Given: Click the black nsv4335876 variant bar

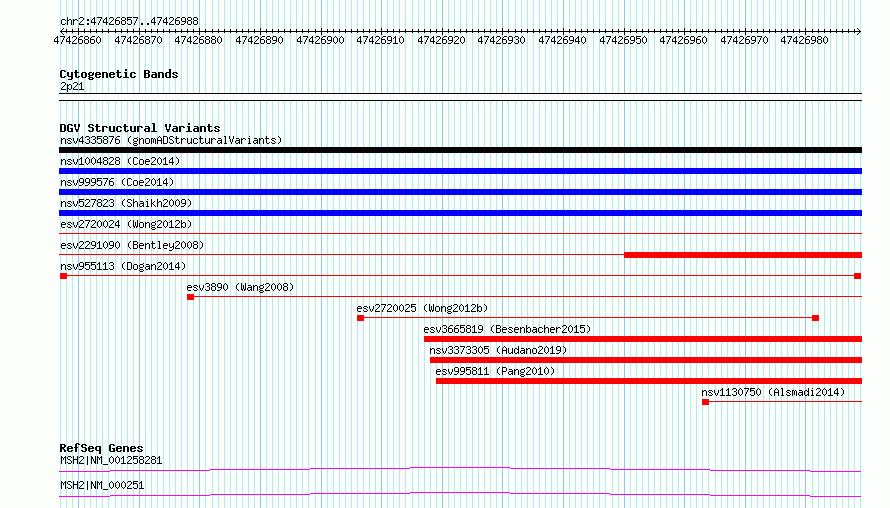Looking at the screenshot, I should [x=460, y=150].
